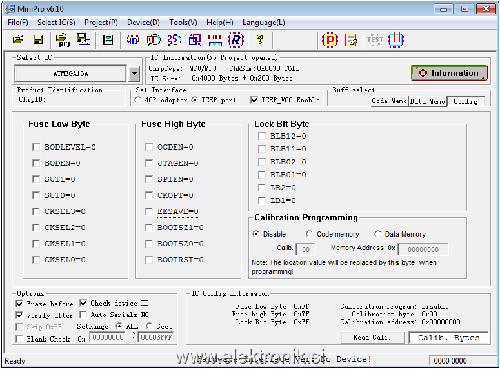Toggle the OCDEN fuse checkbox
This screenshot has width=500, height=370.
click(149, 147)
